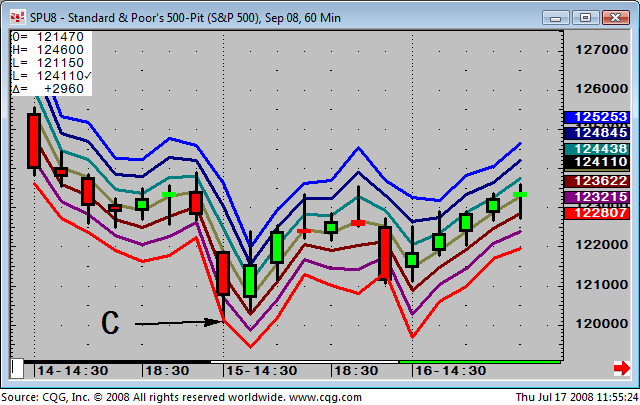Click the blue 125253 price label
The height and width of the screenshot is (405, 640).
click(596, 117)
